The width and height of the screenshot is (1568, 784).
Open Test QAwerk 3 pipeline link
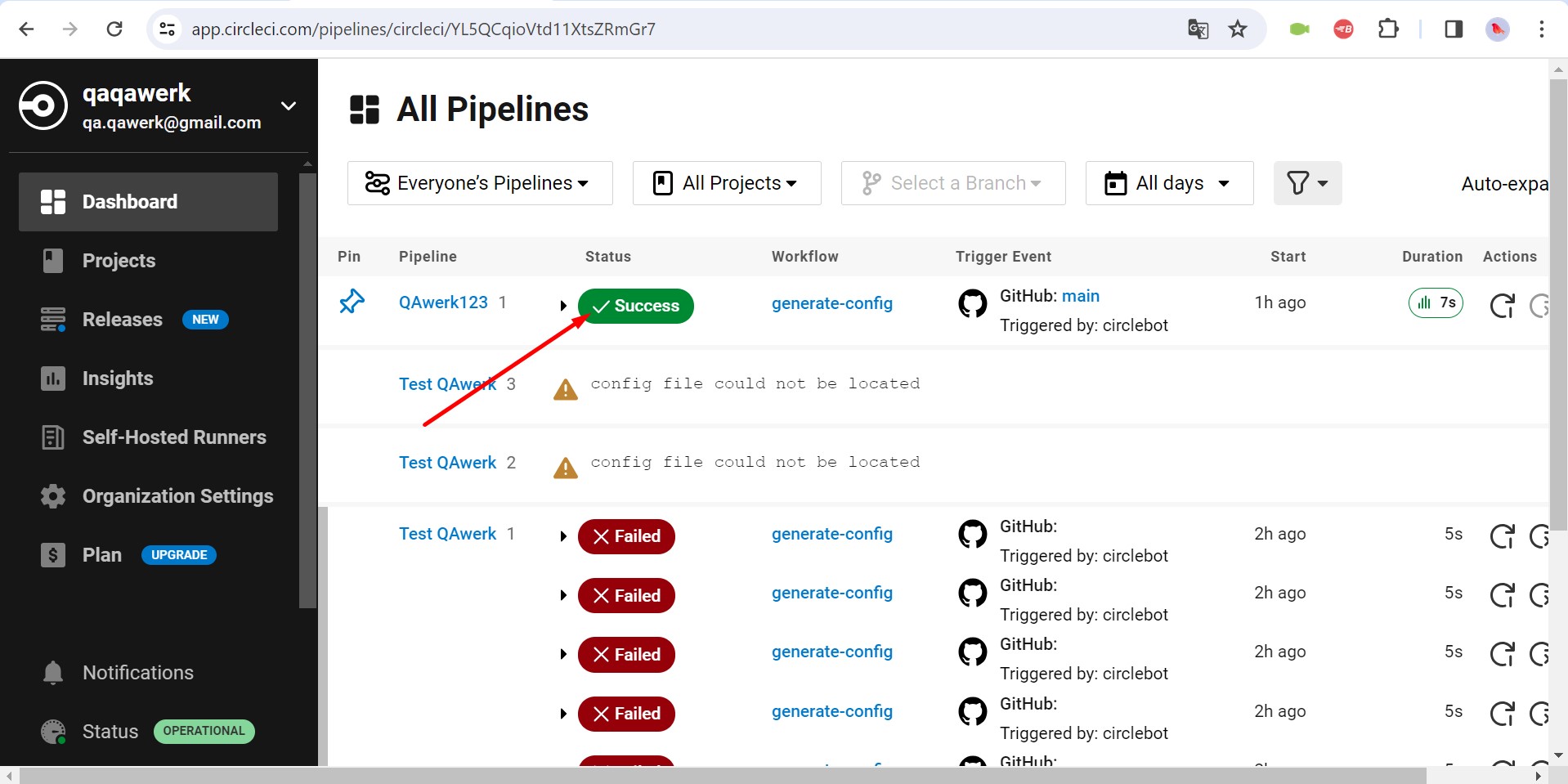coord(447,384)
